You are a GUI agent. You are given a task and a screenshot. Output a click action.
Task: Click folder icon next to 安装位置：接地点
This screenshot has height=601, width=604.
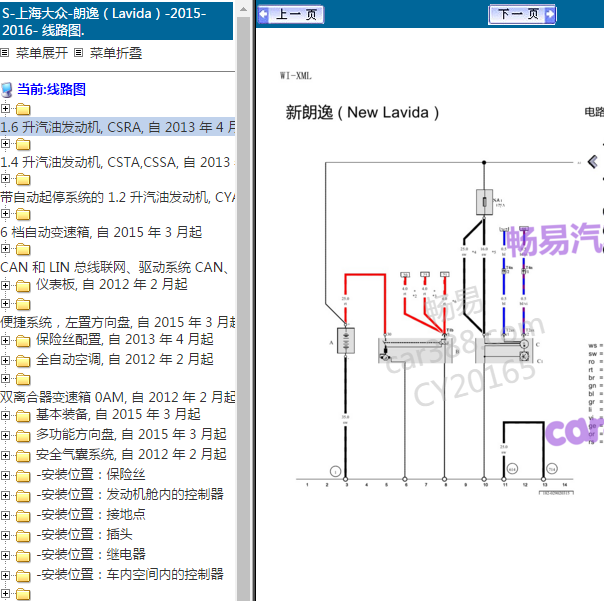(23, 516)
